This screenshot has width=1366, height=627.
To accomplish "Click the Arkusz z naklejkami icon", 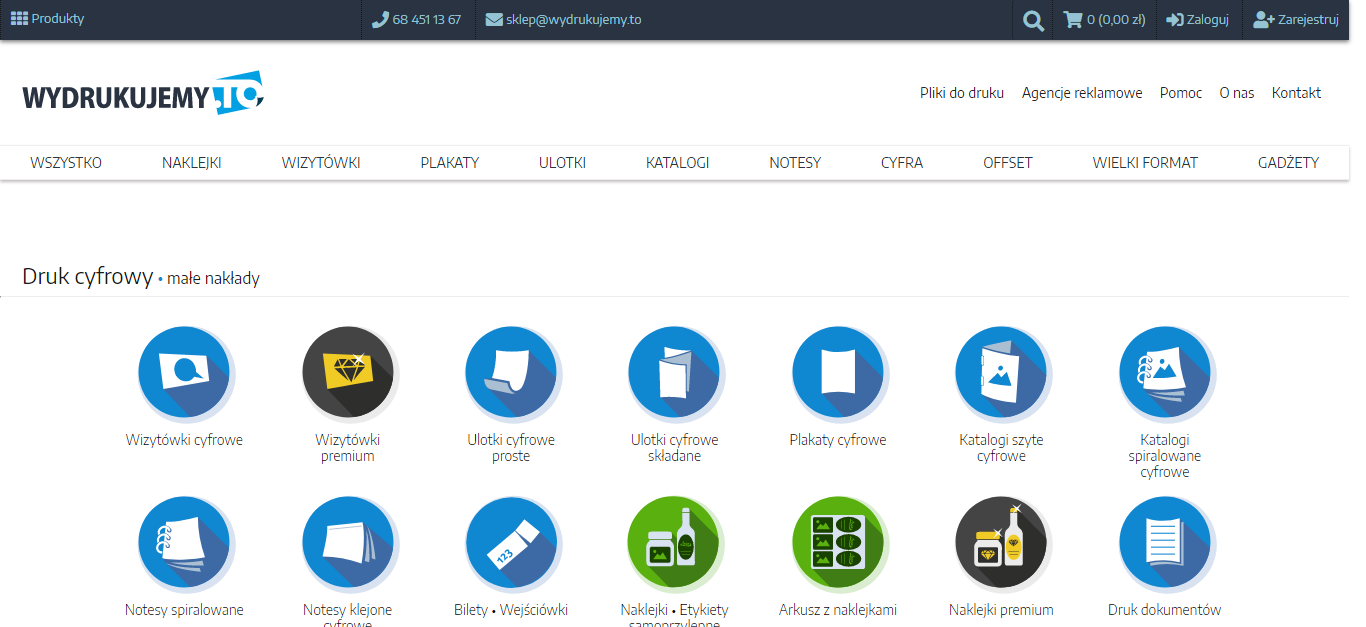I will pos(838,542).
